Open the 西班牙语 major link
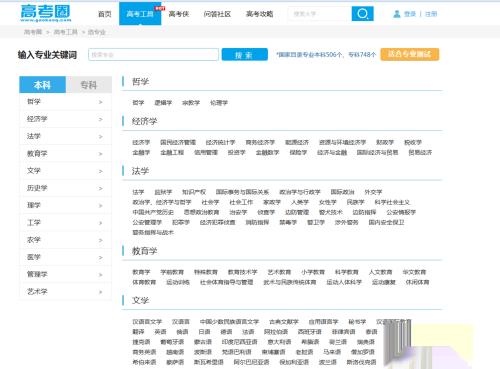The image size is (500, 369). (309, 332)
